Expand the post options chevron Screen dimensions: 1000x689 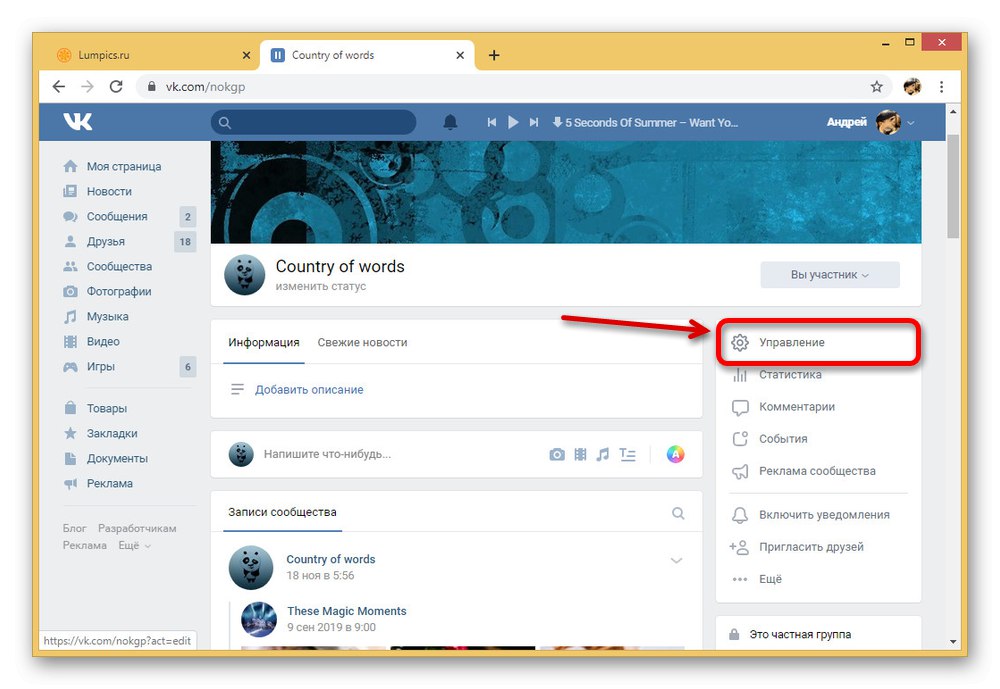click(x=677, y=560)
